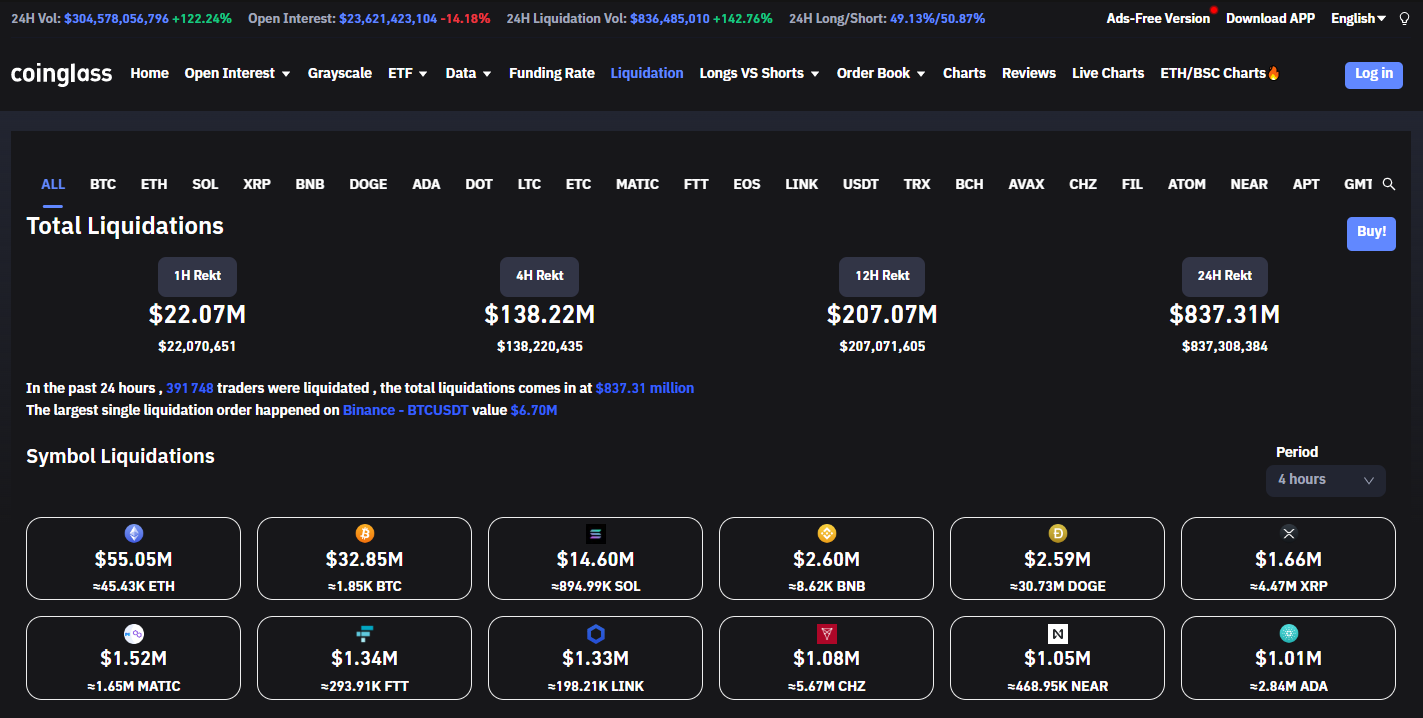
Task: Open the Charts page
Action: coord(964,73)
